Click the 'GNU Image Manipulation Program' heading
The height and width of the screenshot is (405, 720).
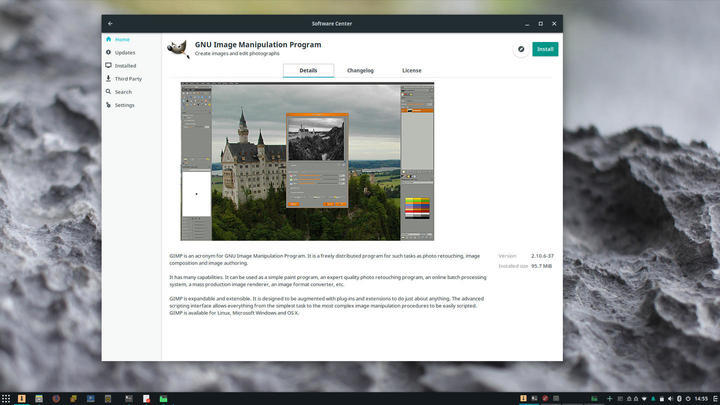(258, 45)
